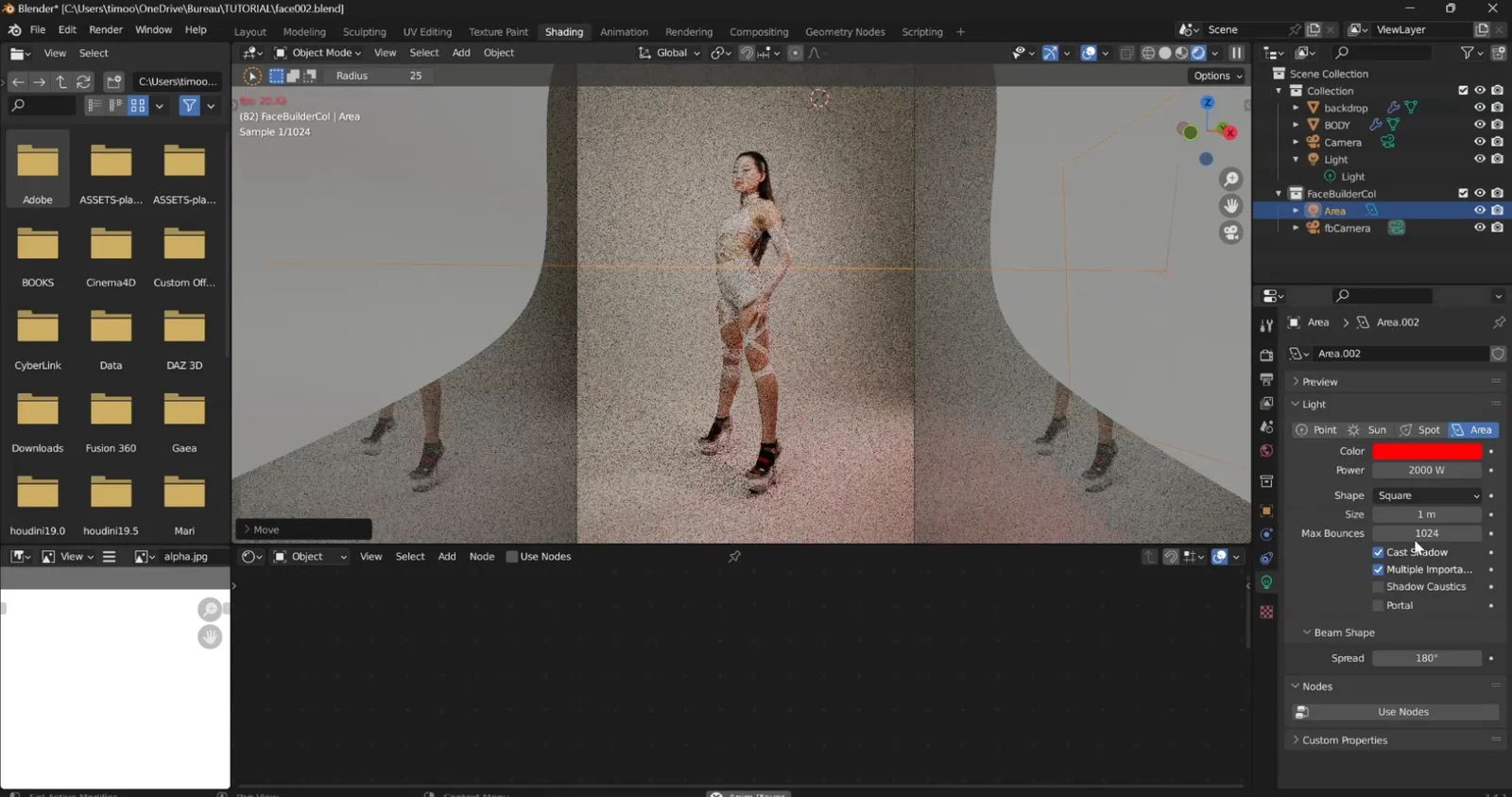
Task: Open the Render menu
Action: [106, 30]
